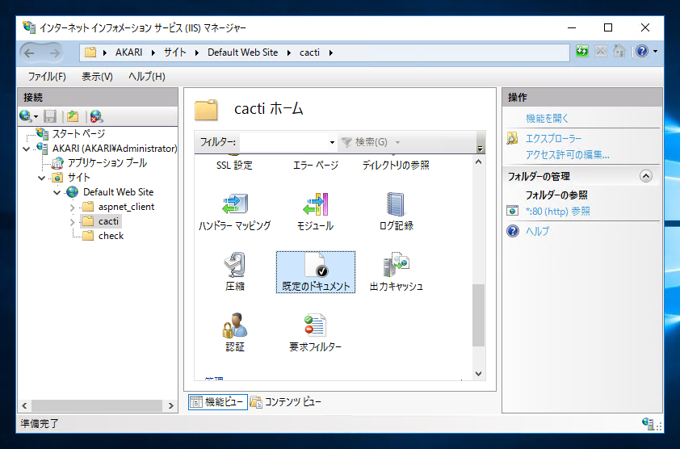Collapse the Default Web Site node
The width and height of the screenshot is (680, 449).
click(x=57, y=192)
